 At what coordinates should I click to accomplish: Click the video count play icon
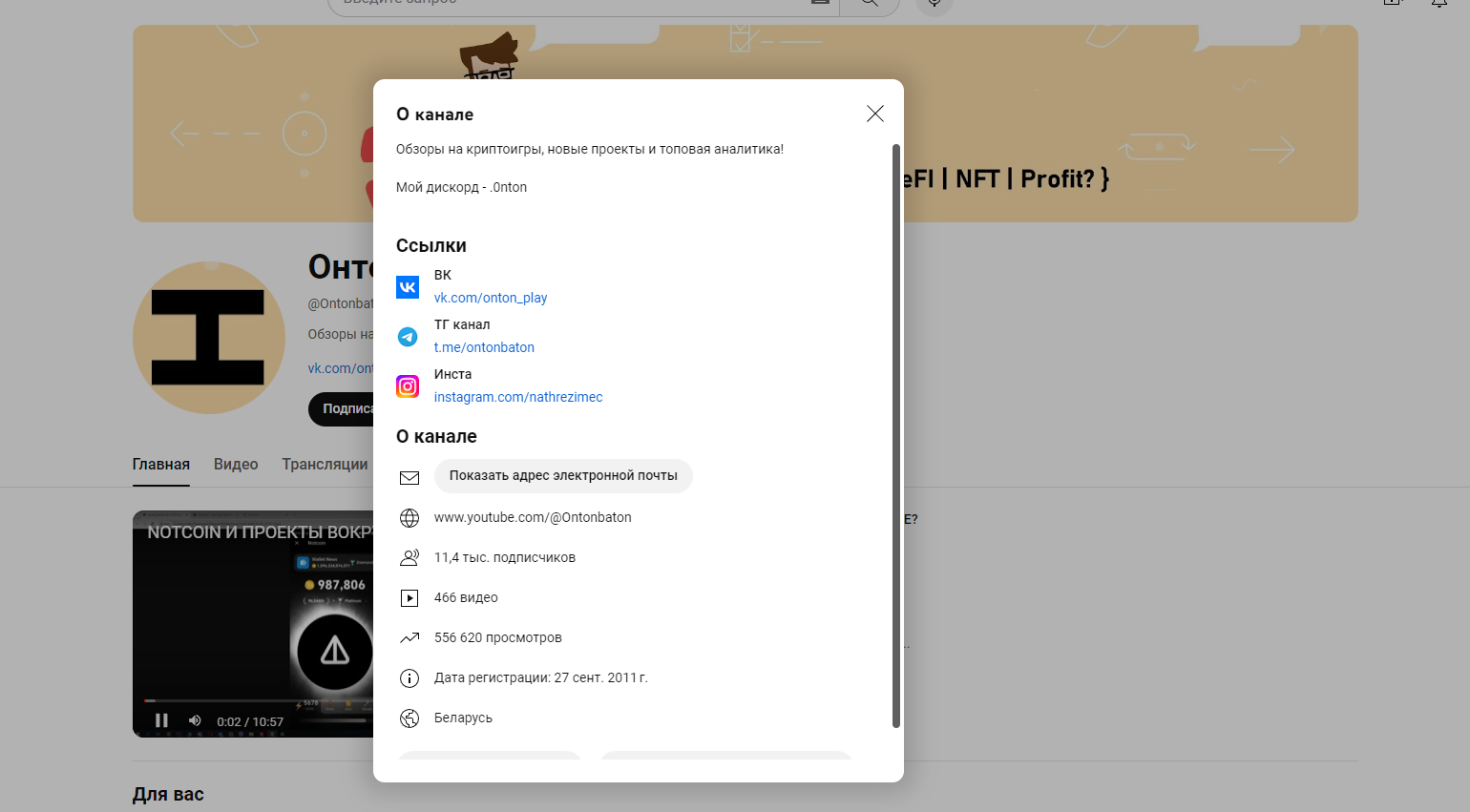coord(409,597)
